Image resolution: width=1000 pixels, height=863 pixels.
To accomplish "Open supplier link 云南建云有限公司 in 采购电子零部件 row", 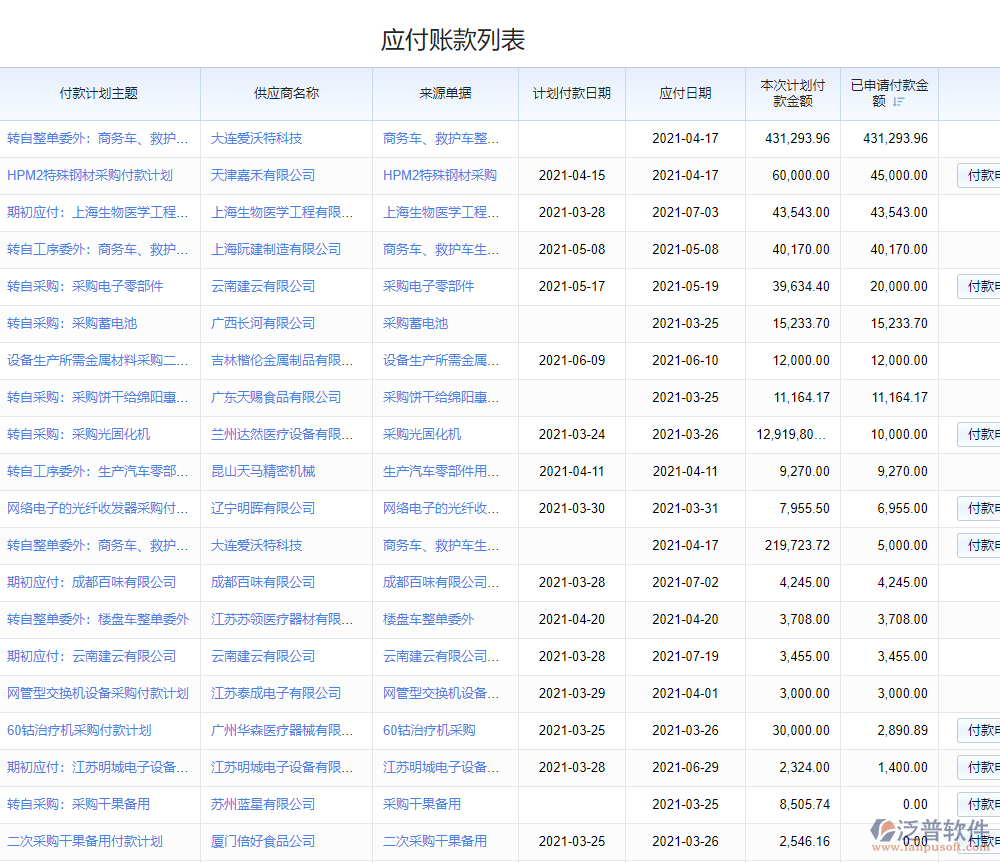I will (x=263, y=286).
